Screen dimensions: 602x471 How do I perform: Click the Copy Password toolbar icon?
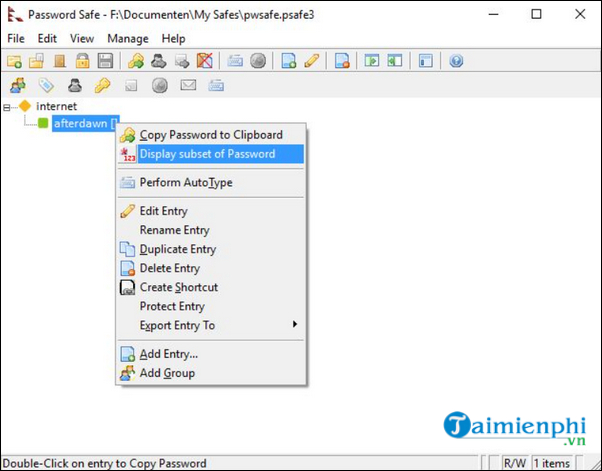[136, 61]
